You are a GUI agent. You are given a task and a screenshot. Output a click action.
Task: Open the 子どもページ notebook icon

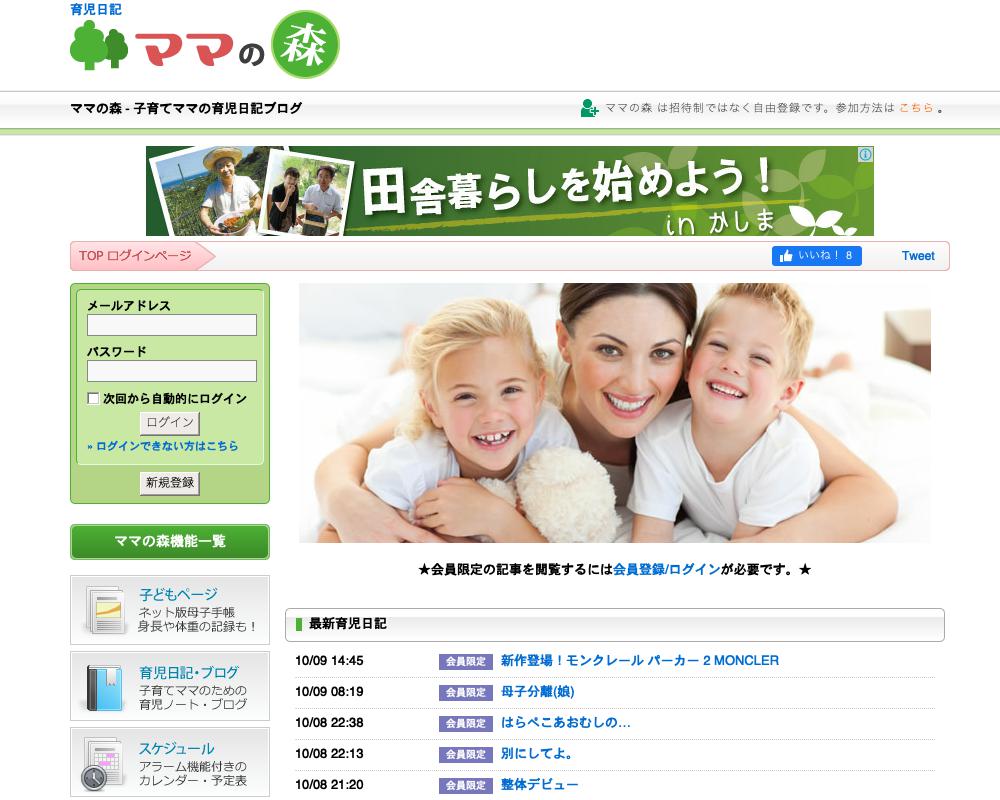[x=104, y=610]
